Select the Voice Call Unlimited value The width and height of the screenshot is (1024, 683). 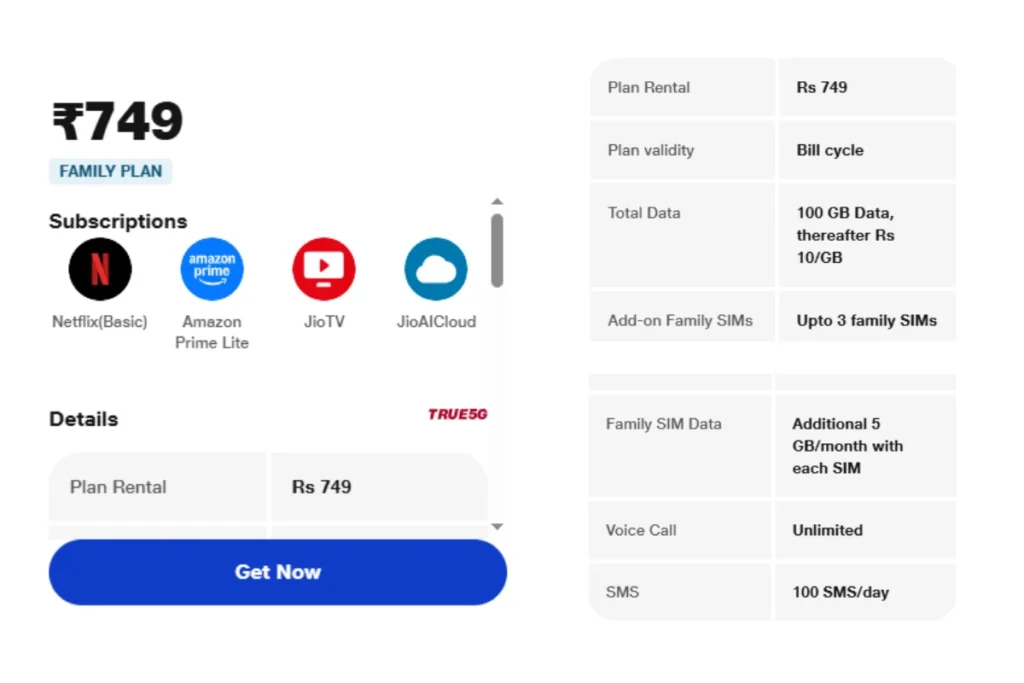pos(827,530)
